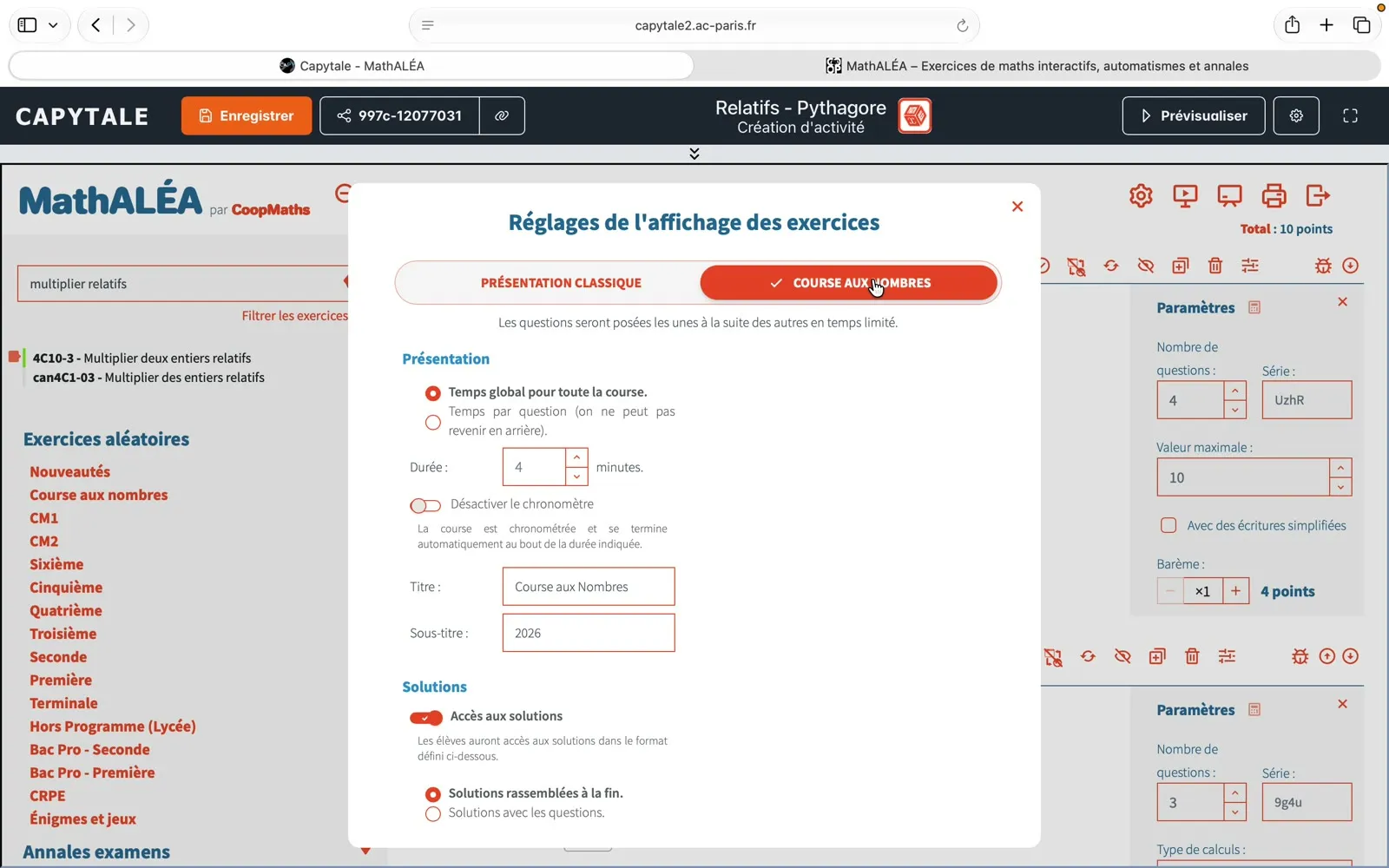Select 'Temps par question' option
The height and width of the screenshot is (868, 1389).
[432, 423]
